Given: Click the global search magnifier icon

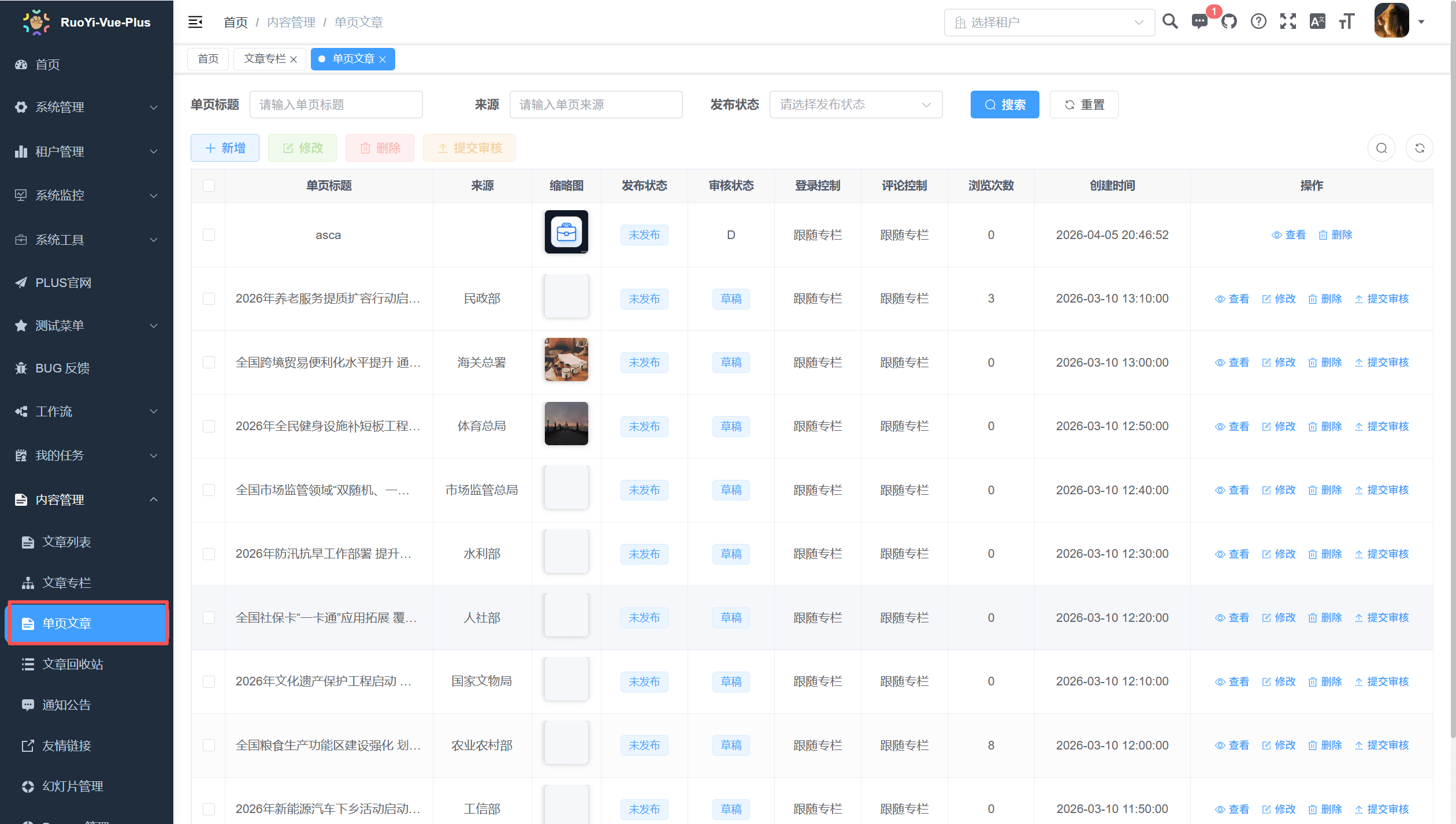Looking at the screenshot, I should 1170,21.
